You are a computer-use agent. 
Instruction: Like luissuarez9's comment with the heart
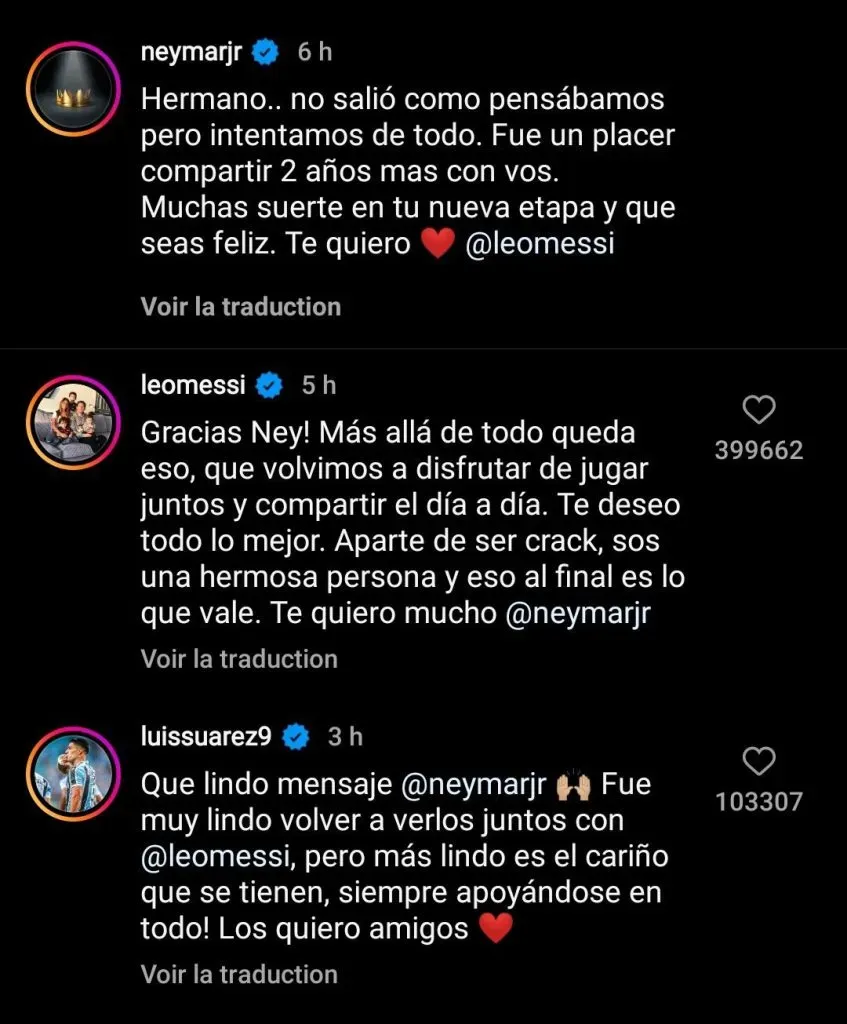pyautogui.click(x=760, y=761)
